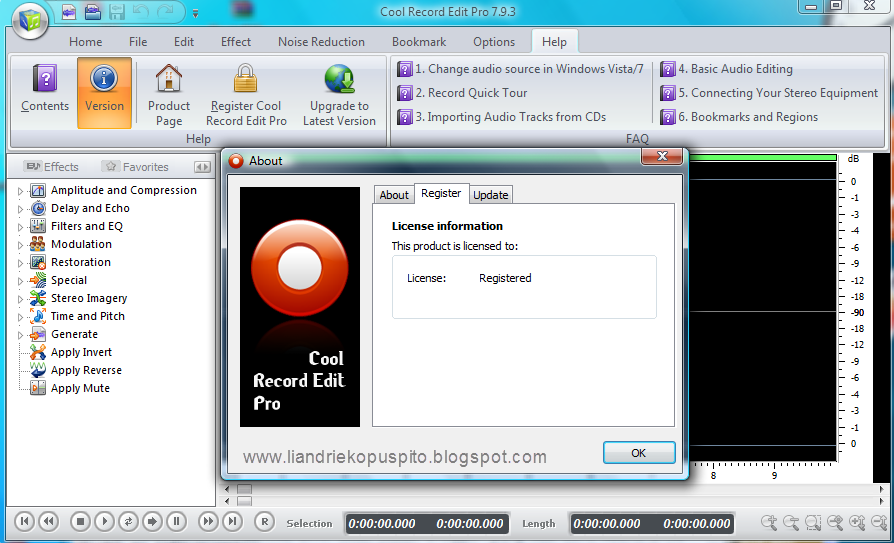894x543 pixels.
Task: Switch to Update tab in About dialog
Action: [x=491, y=195]
